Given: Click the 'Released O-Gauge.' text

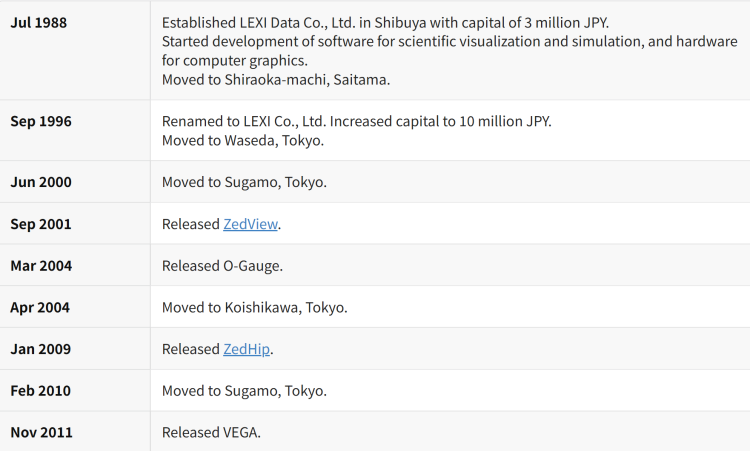Looking at the screenshot, I should point(222,265).
